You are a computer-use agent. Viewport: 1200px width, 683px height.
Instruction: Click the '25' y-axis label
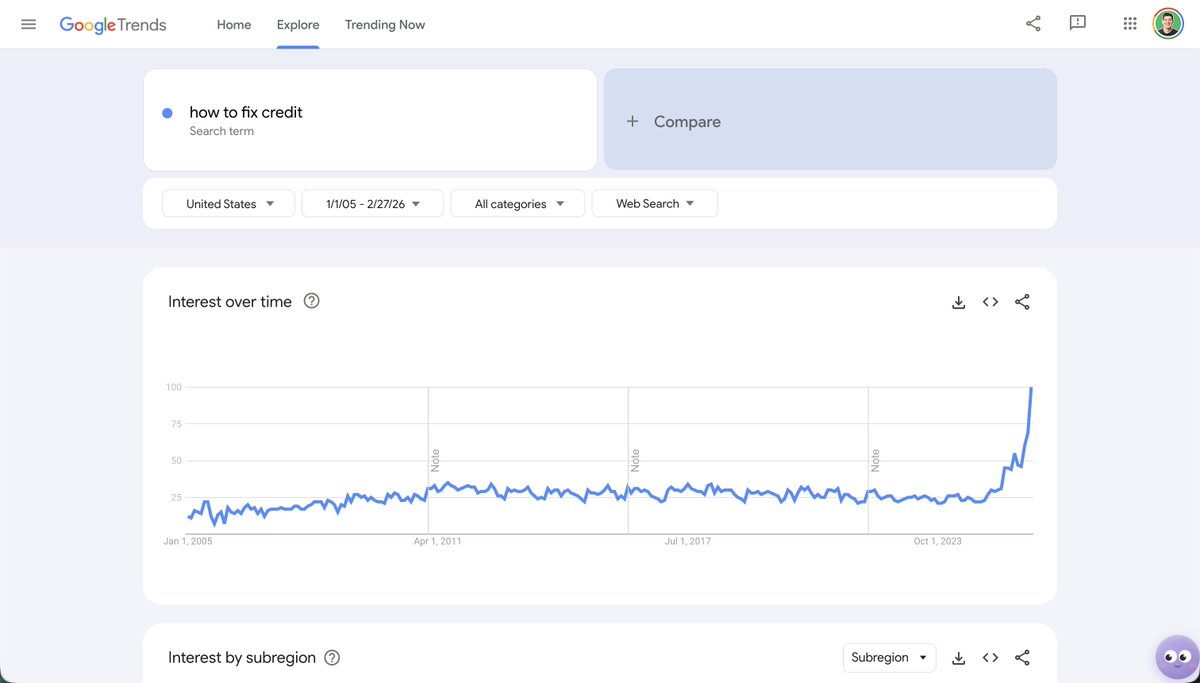[x=176, y=498]
